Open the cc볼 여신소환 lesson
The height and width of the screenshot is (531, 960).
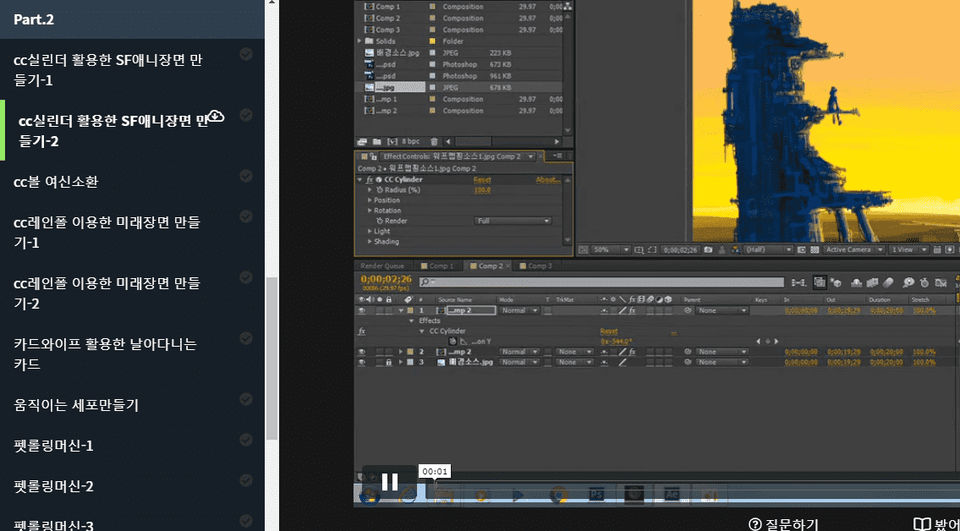(56, 182)
